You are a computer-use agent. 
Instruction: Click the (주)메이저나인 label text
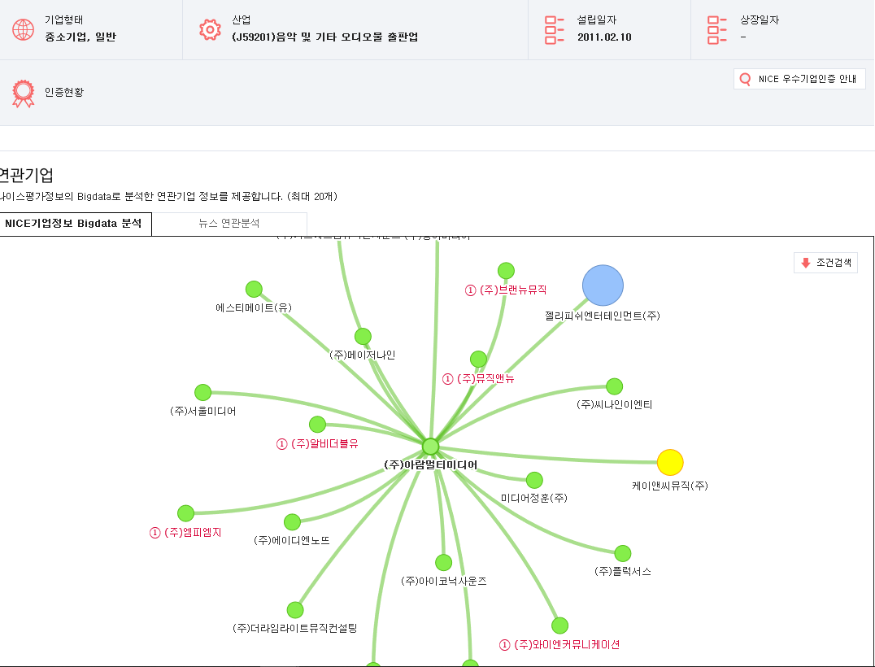pos(363,355)
